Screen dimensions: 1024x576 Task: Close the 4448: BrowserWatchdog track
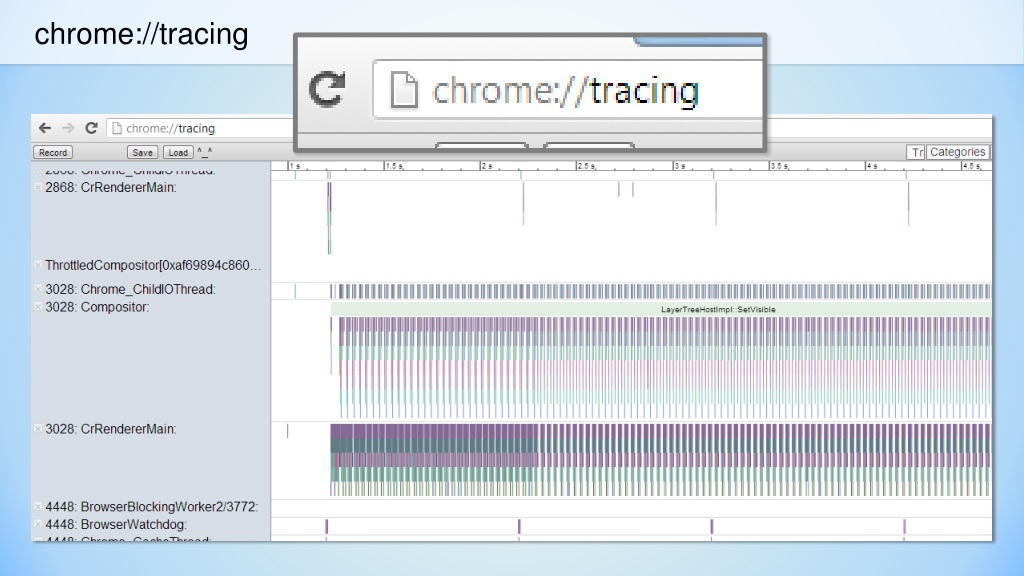[x=38, y=524]
